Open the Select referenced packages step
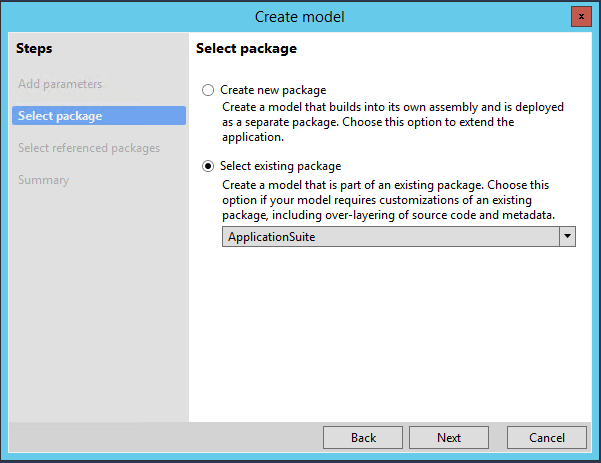 coord(89,148)
